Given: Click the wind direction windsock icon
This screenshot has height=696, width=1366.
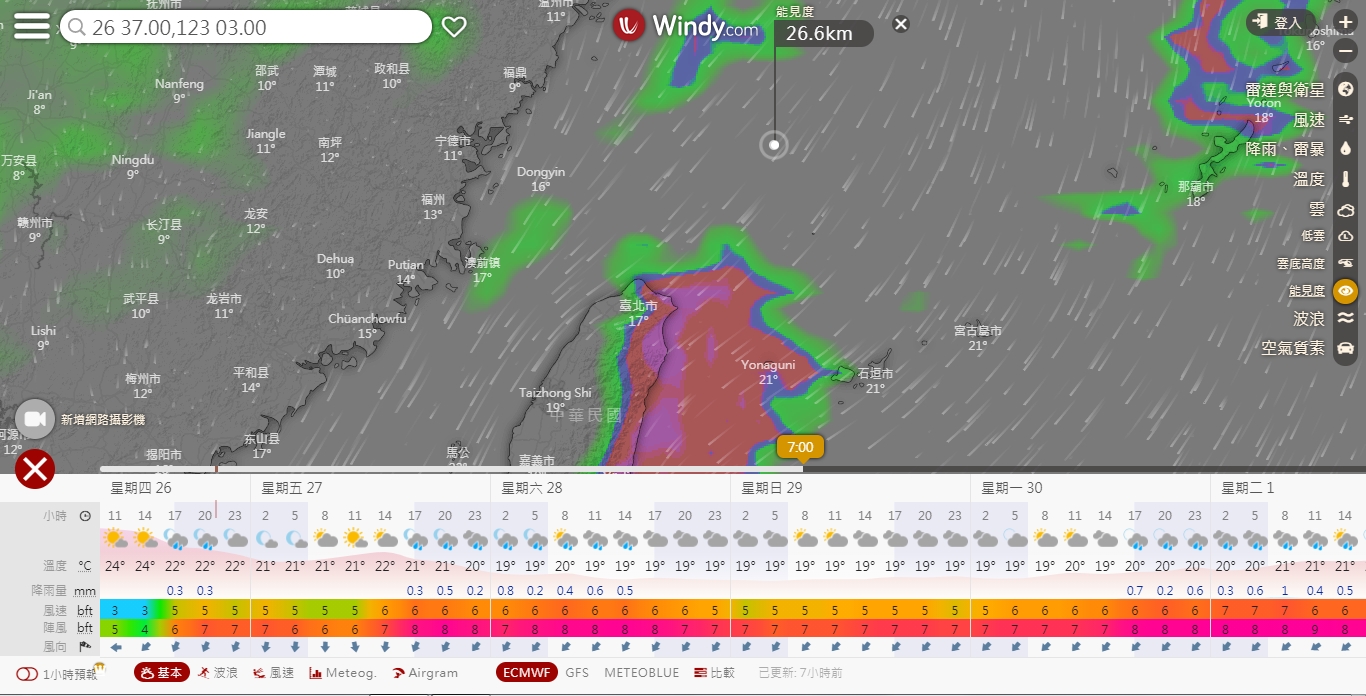Looking at the screenshot, I should [x=85, y=647].
